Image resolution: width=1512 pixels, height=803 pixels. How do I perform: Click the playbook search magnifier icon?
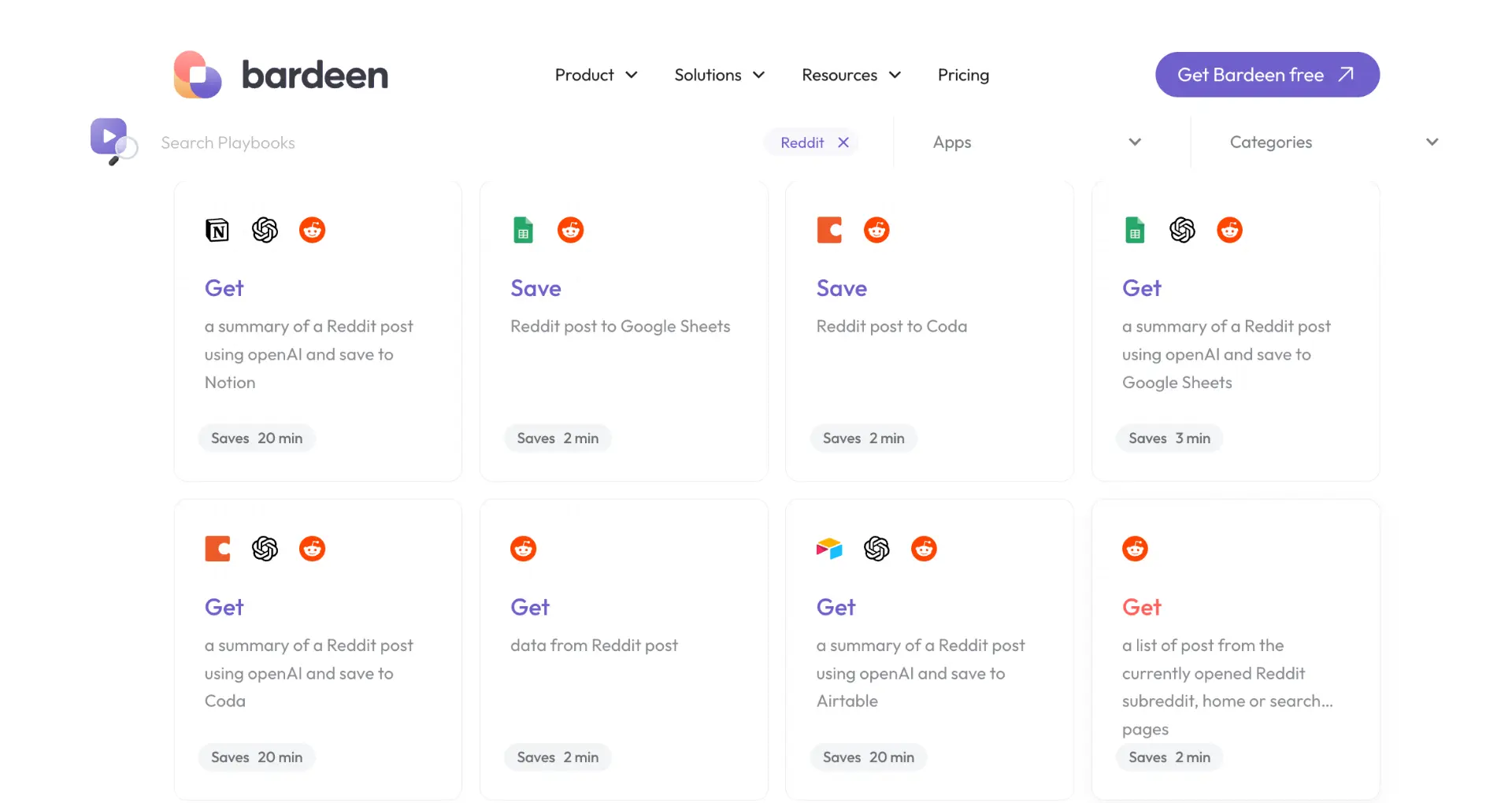(x=113, y=141)
